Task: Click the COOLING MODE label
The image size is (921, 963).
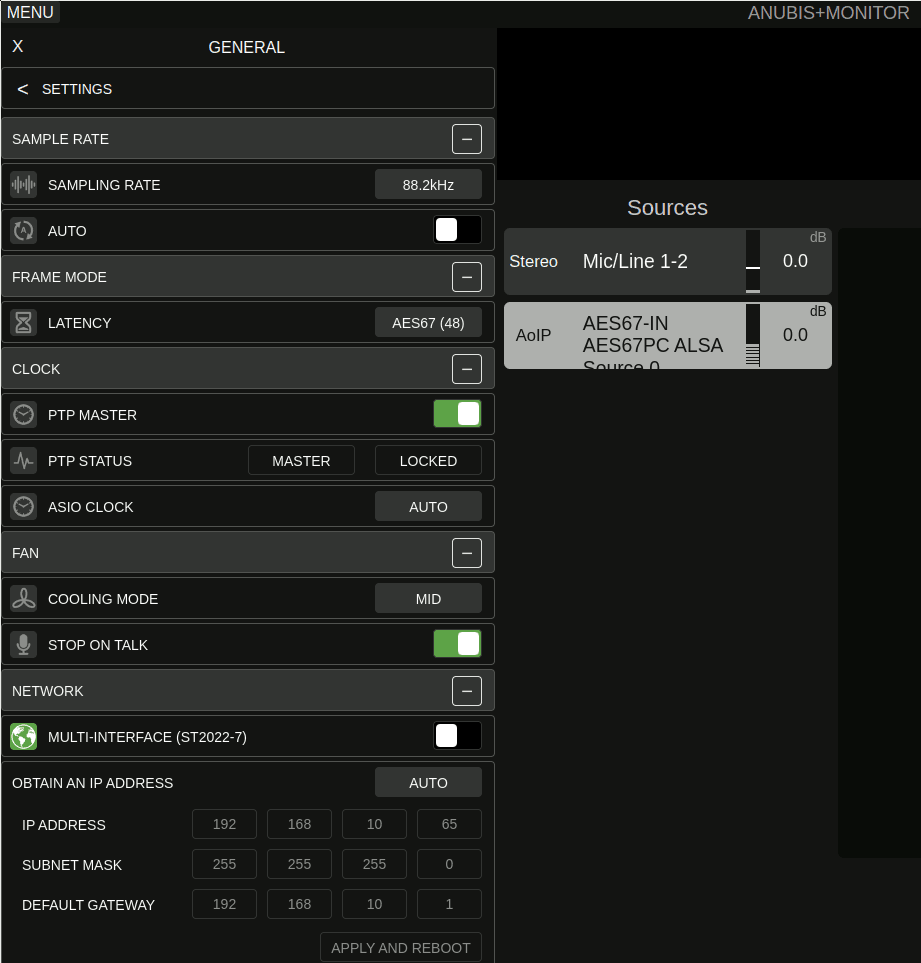Action: tap(103, 599)
